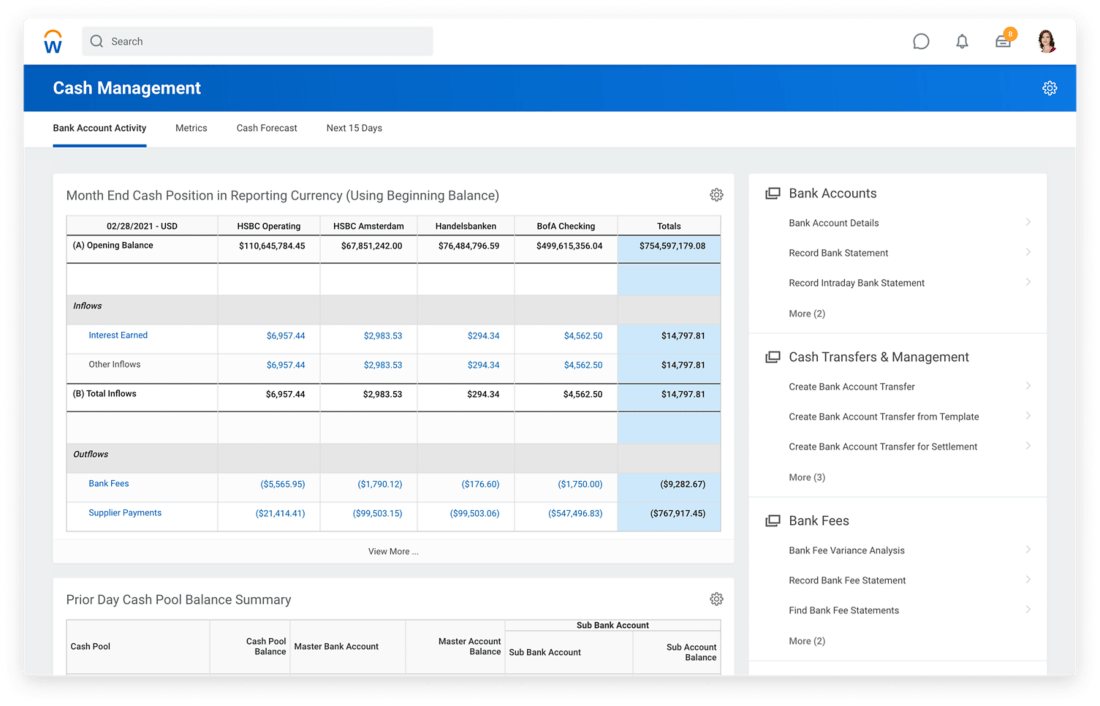Click the gear on Month End Cash Position card
The image size is (1100, 706).
point(716,194)
